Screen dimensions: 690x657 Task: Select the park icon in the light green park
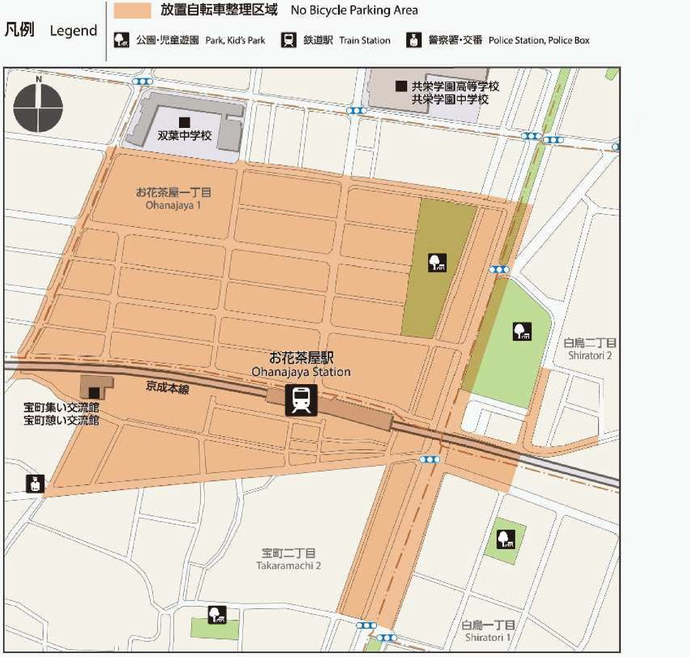click(520, 331)
